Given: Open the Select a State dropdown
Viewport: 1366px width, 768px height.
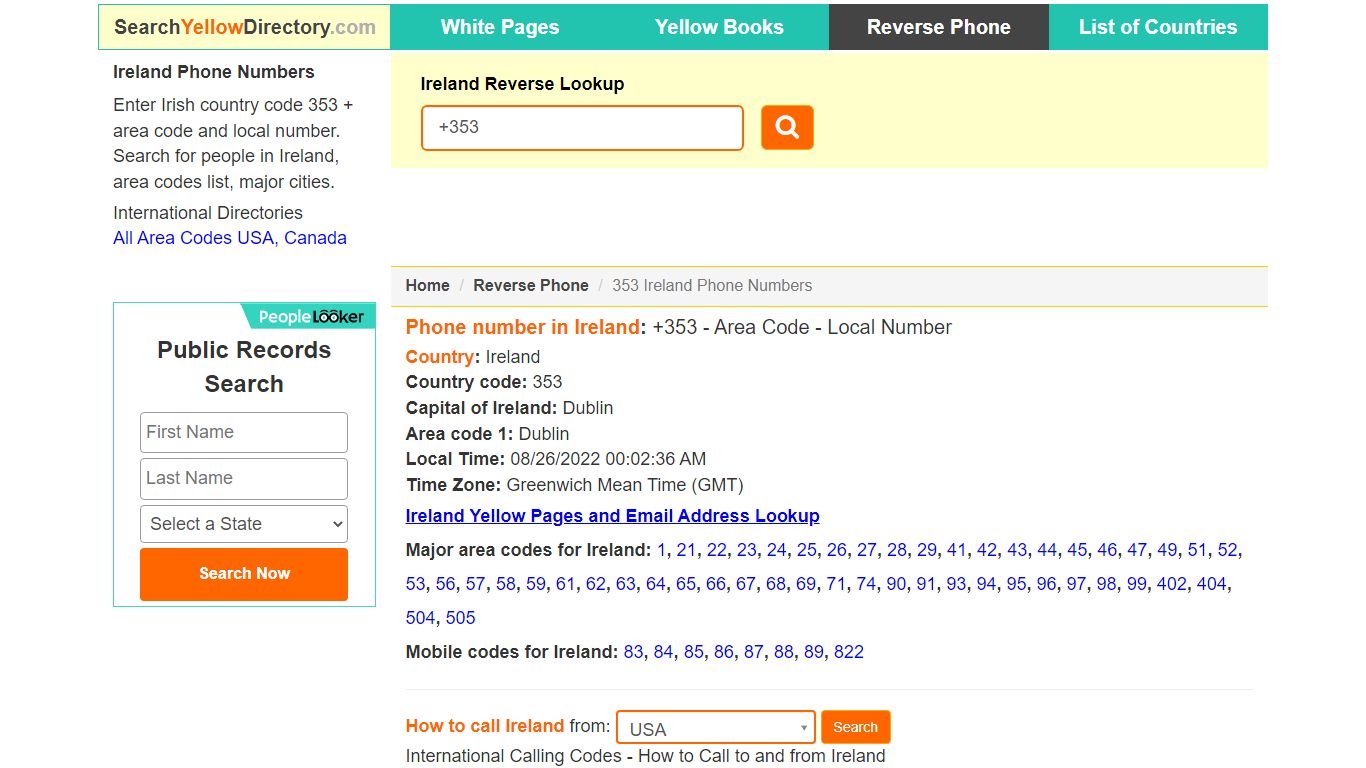Looking at the screenshot, I should pyautogui.click(x=244, y=524).
